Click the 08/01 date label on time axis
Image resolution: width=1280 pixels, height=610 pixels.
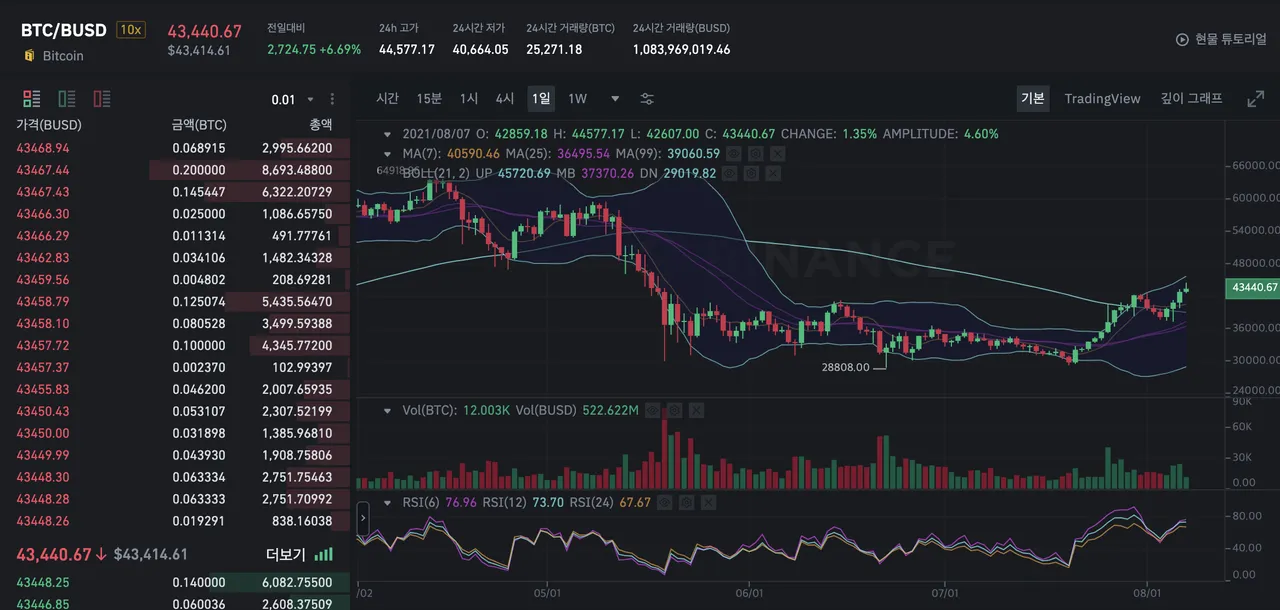point(1146,593)
